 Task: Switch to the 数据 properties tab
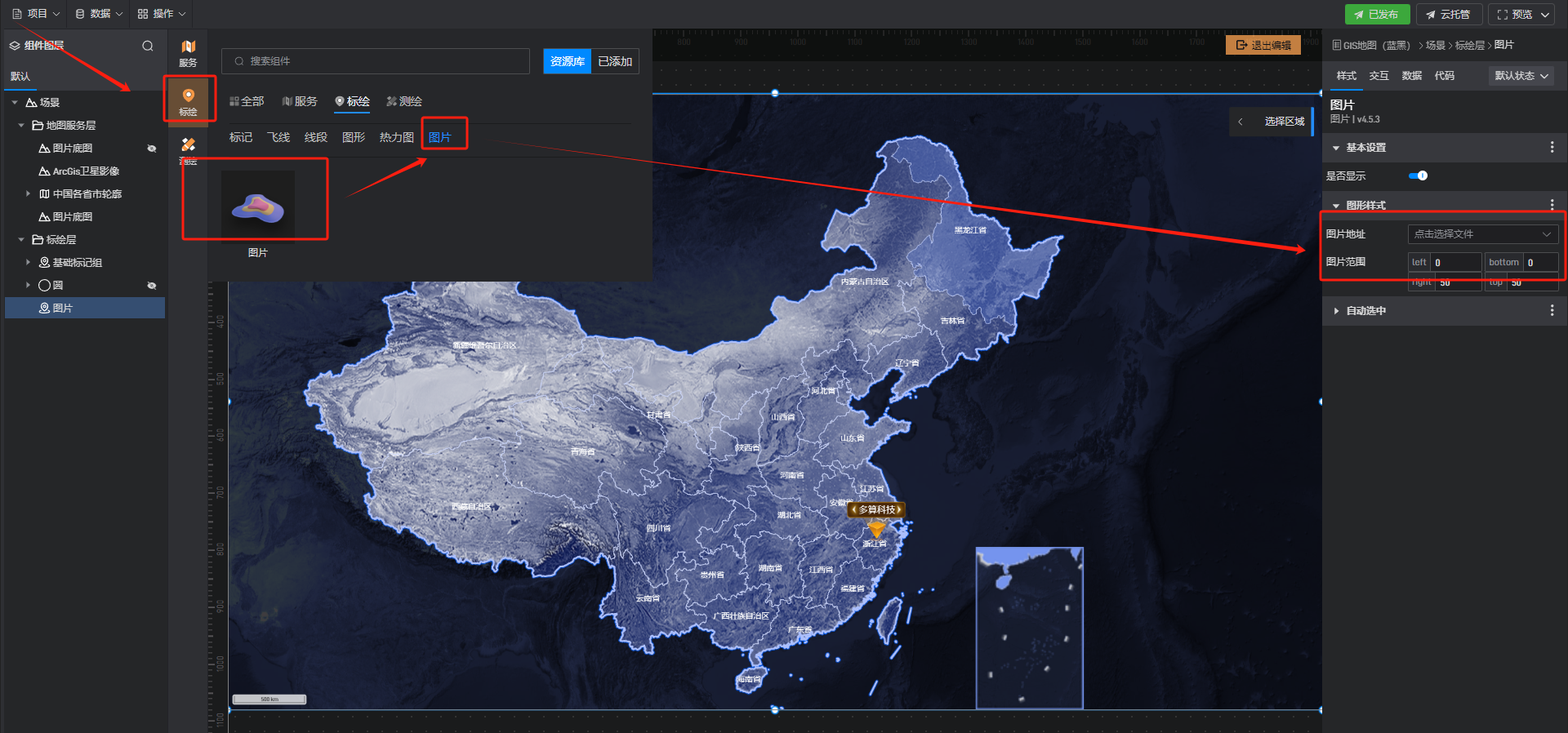click(1411, 75)
